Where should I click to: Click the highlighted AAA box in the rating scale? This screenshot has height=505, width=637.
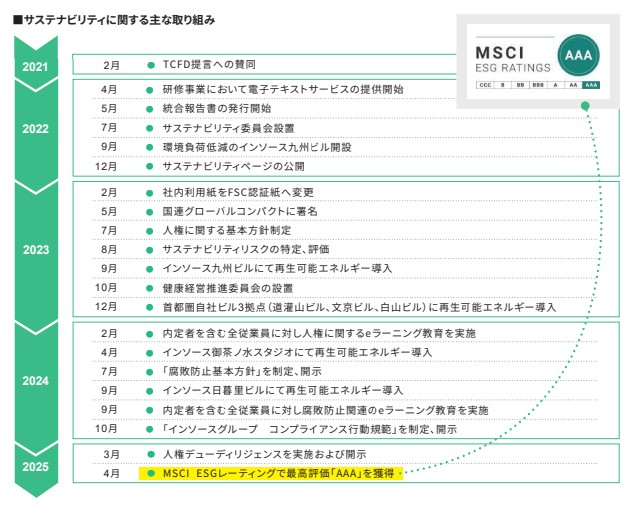point(591,86)
